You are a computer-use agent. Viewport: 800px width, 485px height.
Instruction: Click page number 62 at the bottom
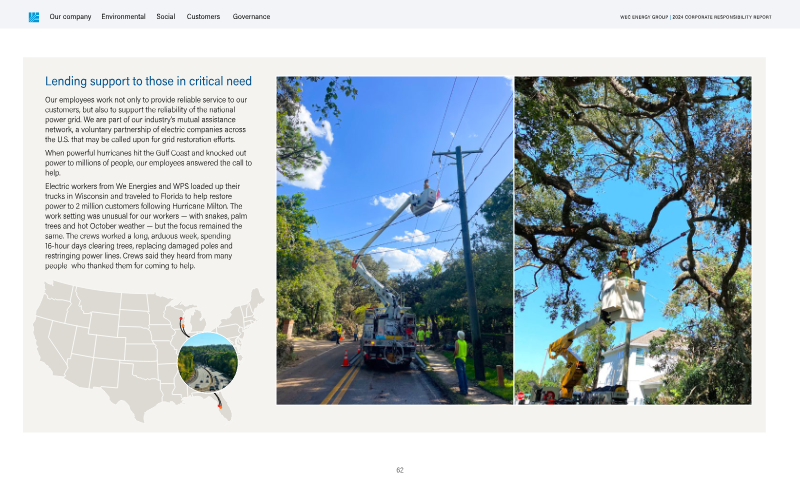399,470
